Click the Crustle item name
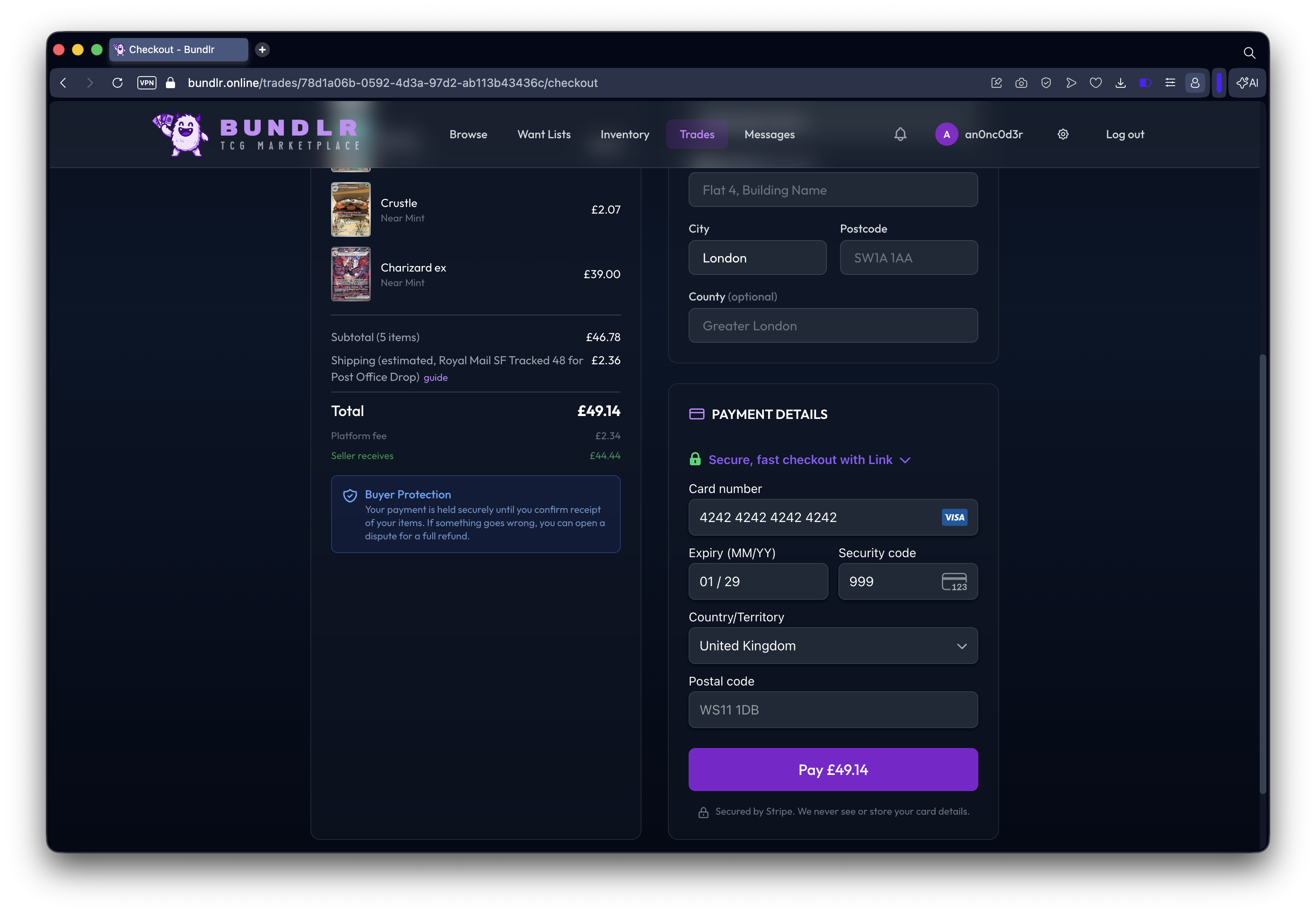This screenshot has height=914, width=1316. coord(399,203)
